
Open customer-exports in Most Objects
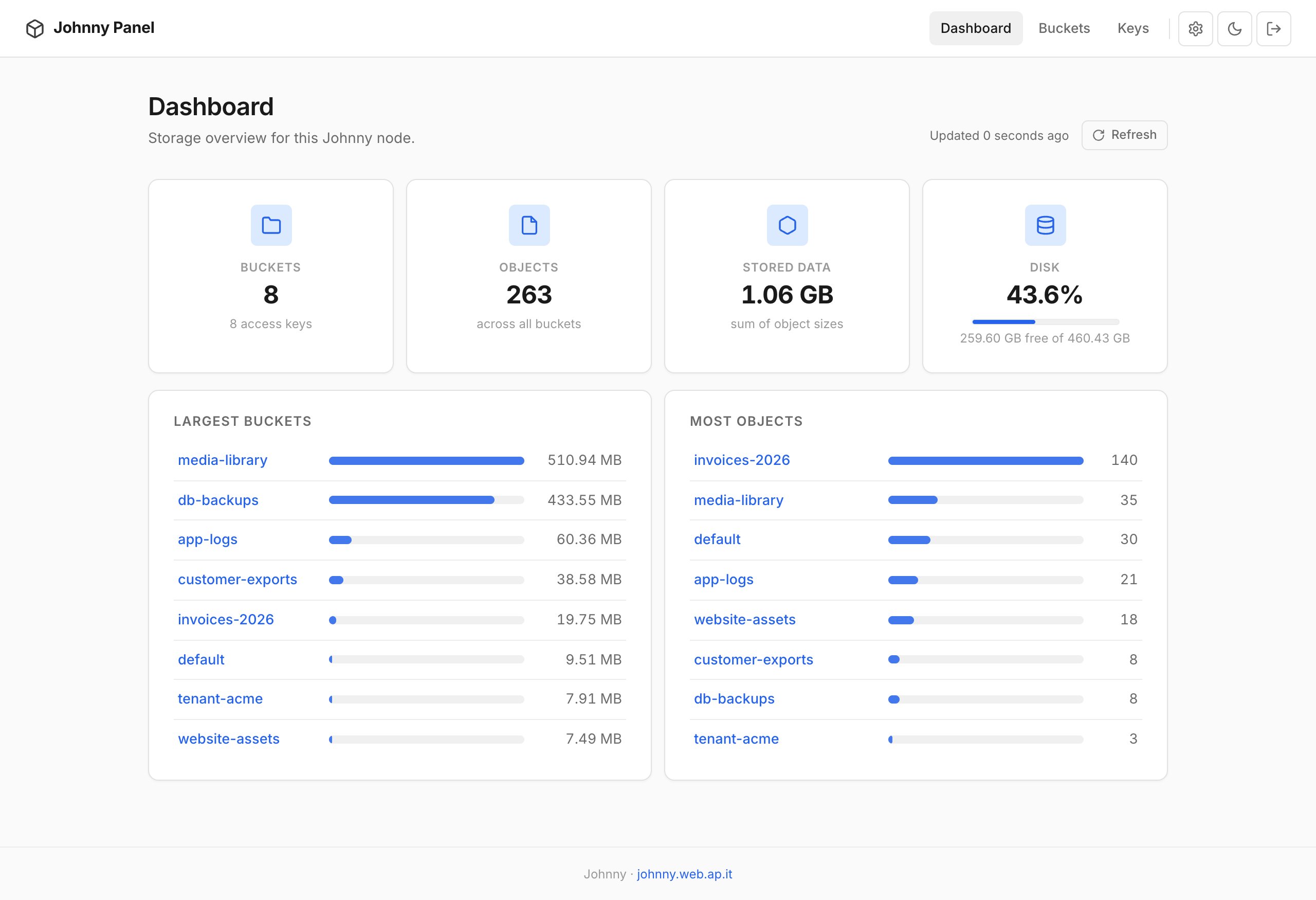753,659
